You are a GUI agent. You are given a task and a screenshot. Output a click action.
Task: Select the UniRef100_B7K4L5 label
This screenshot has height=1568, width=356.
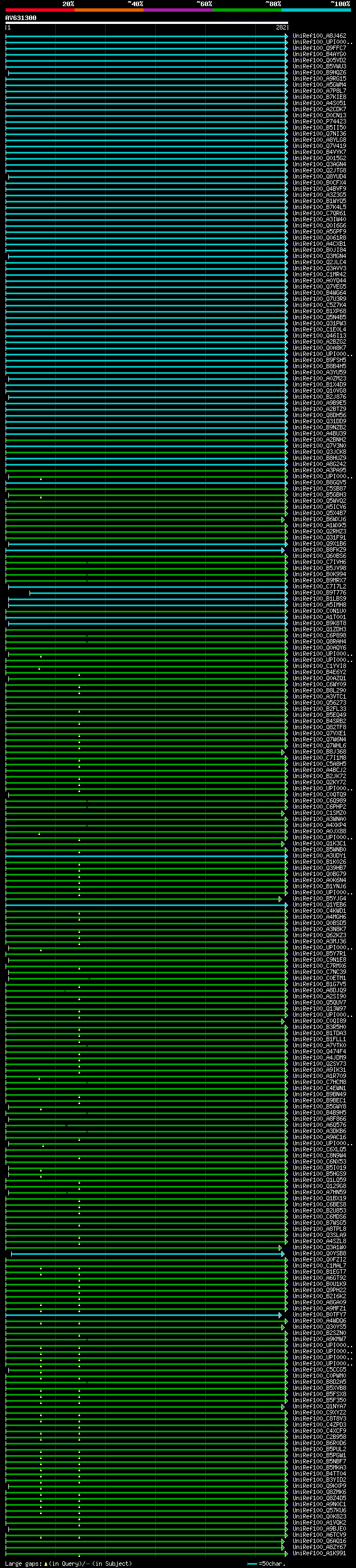tap(319, 207)
